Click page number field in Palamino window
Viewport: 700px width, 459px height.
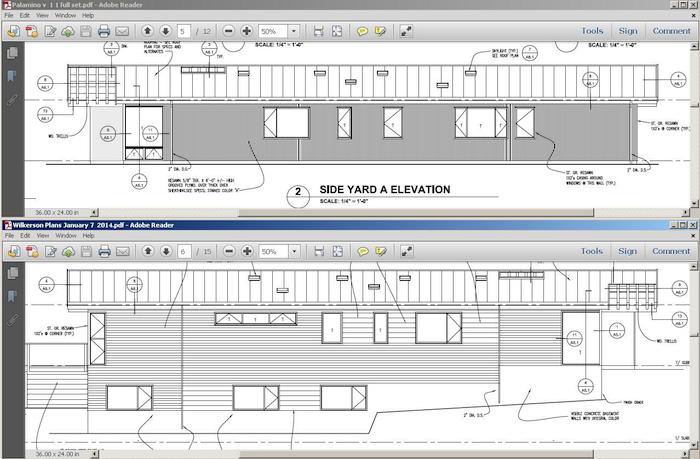click(x=183, y=31)
